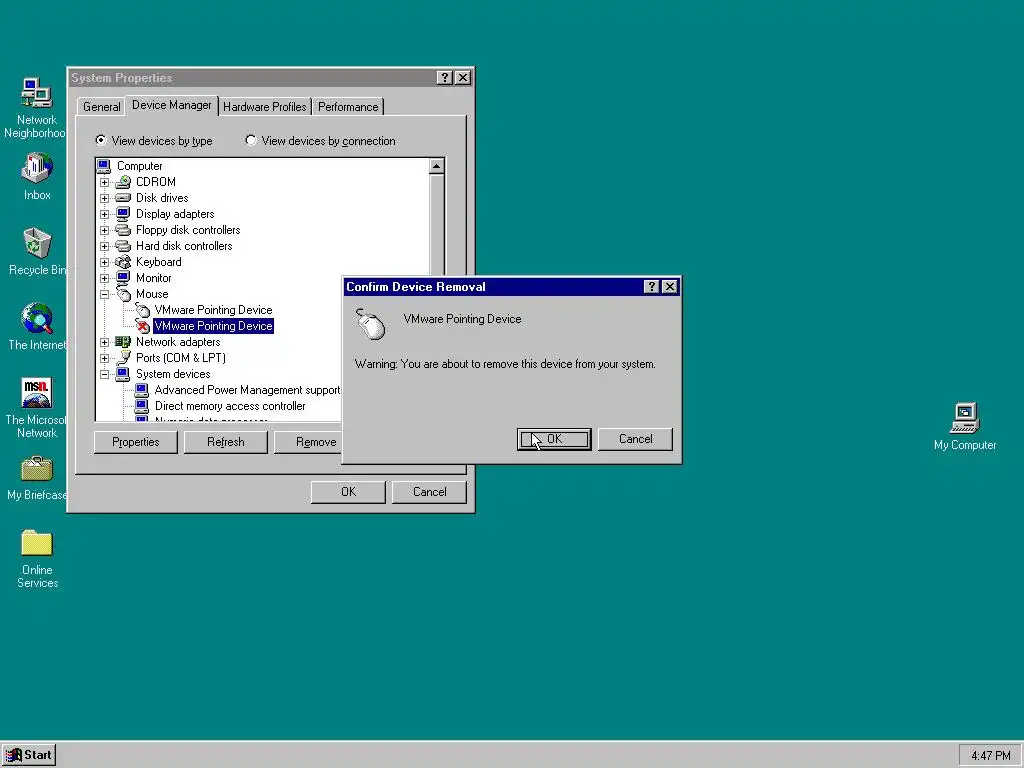Click the first VMware Pointing Device icon
The width and height of the screenshot is (1024, 768).
point(142,310)
